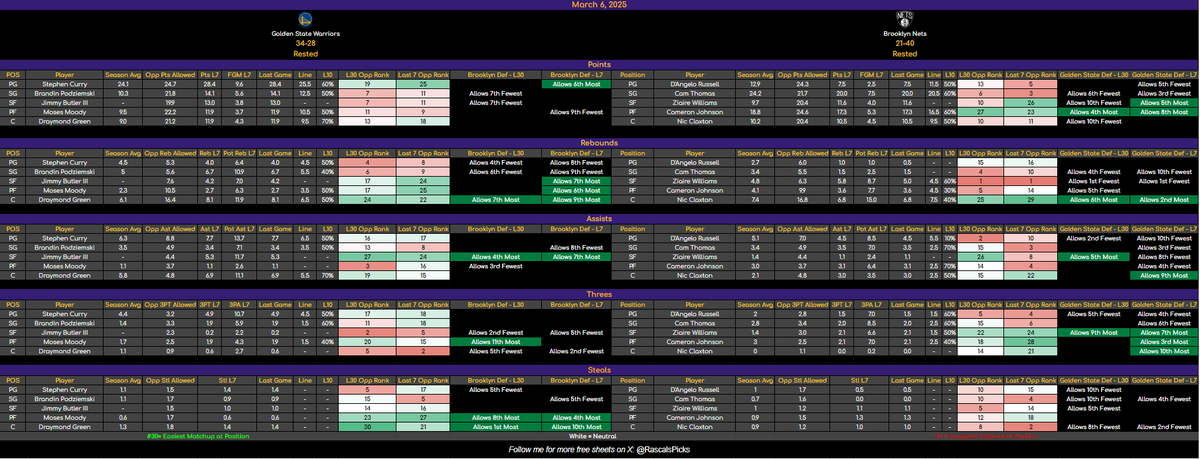Click Rested status under Warriors record
Image resolution: width=1200 pixels, height=459 pixels.
[305, 54]
